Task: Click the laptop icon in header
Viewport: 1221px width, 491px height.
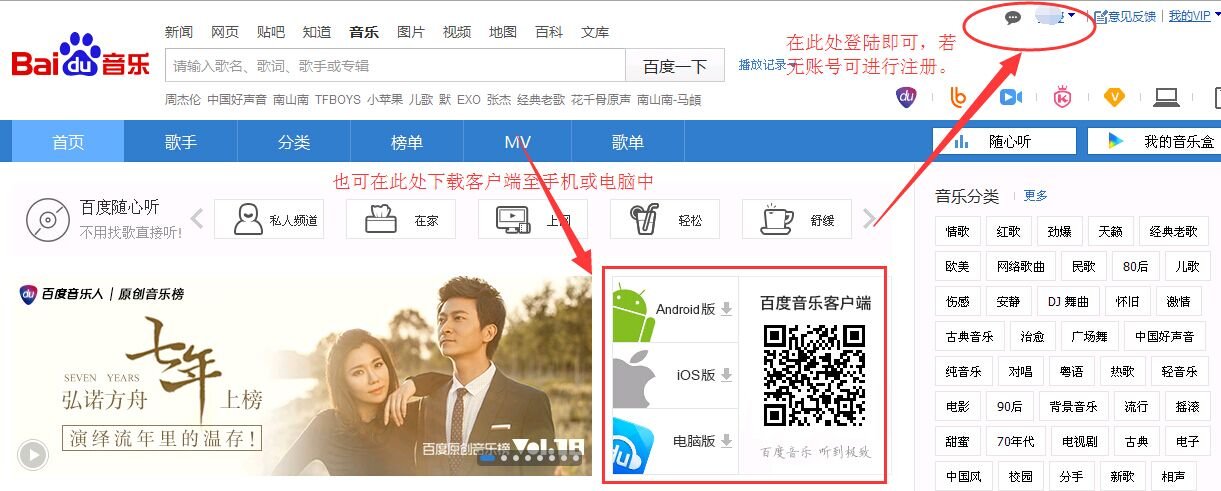Action: pyautogui.click(x=1166, y=97)
